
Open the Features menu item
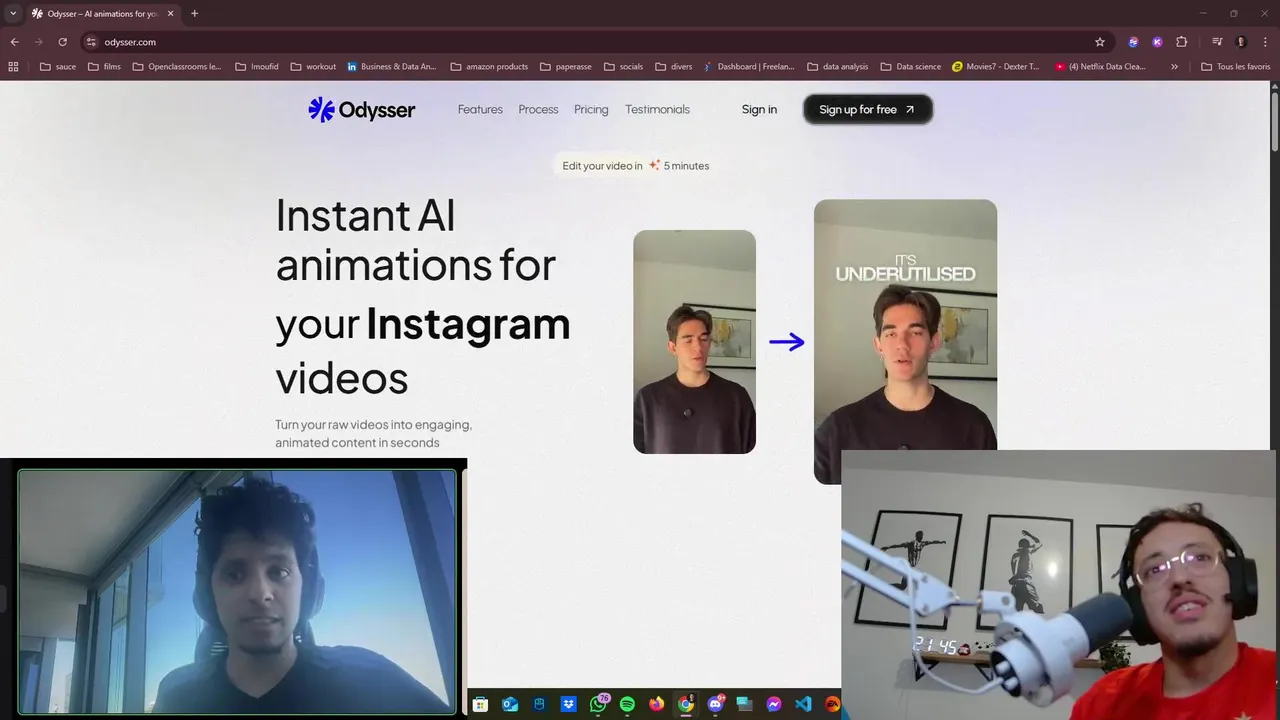tap(480, 110)
